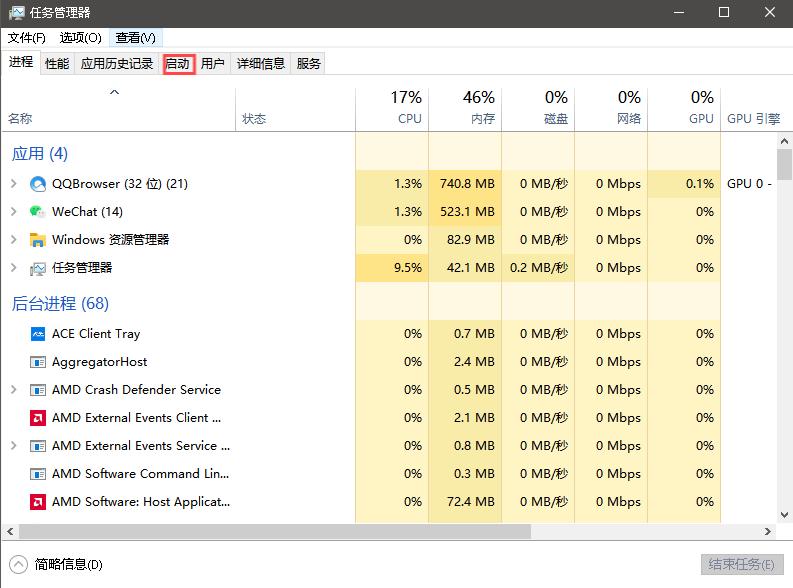This screenshot has width=793, height=588.
Task: Click the 任务管理器 process icon
Action: 38,268
